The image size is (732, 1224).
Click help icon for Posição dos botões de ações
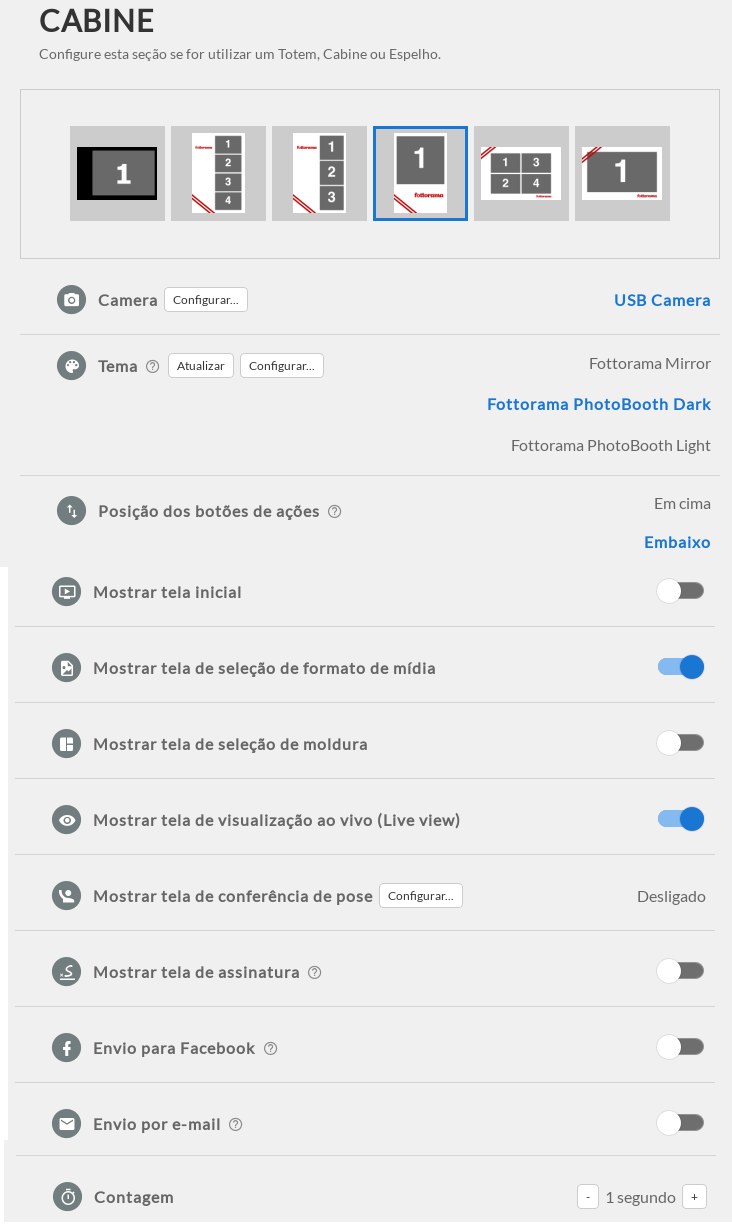(x=335, y=512)
